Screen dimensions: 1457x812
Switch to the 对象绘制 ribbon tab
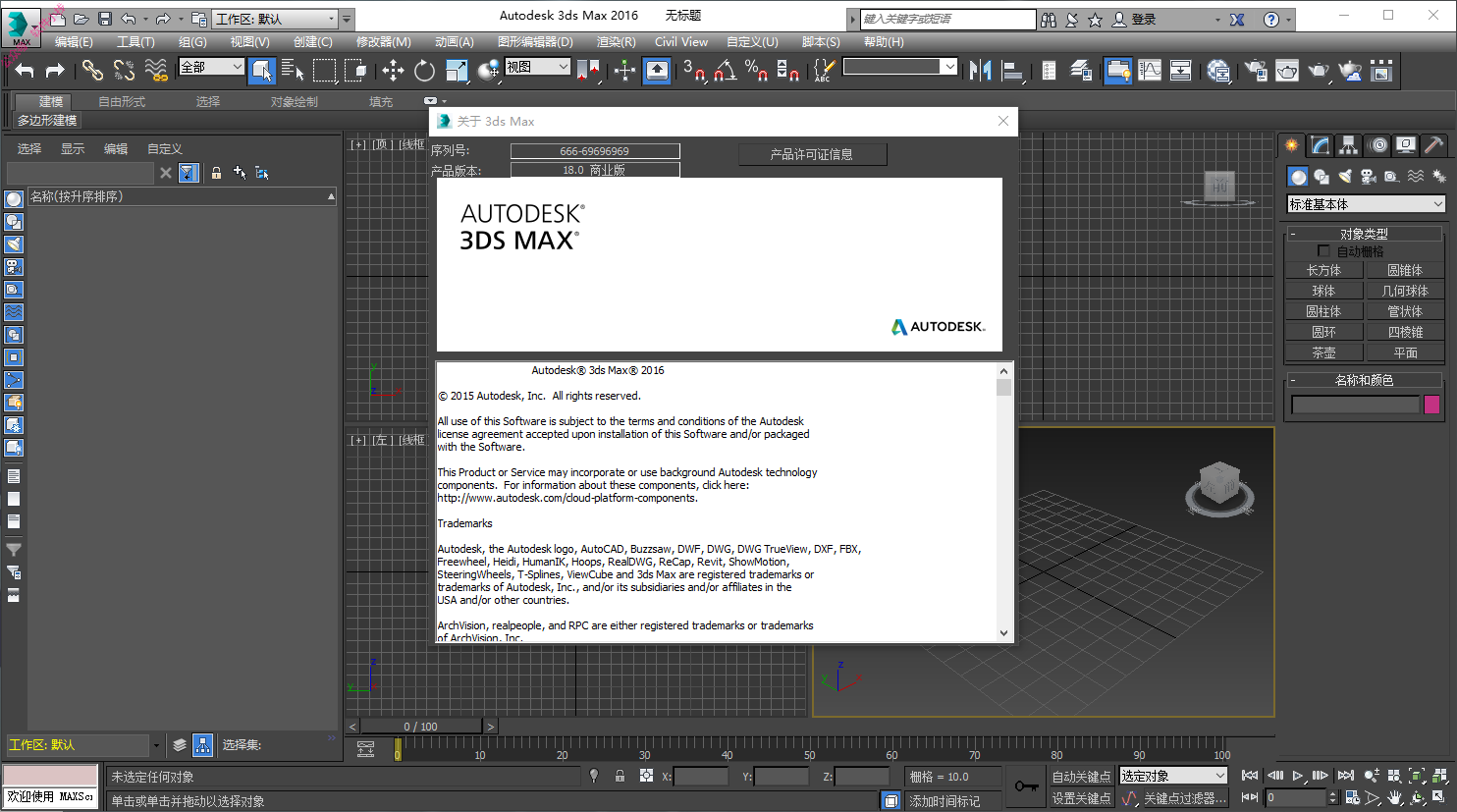pyautogui.click(x=294, y=102)
